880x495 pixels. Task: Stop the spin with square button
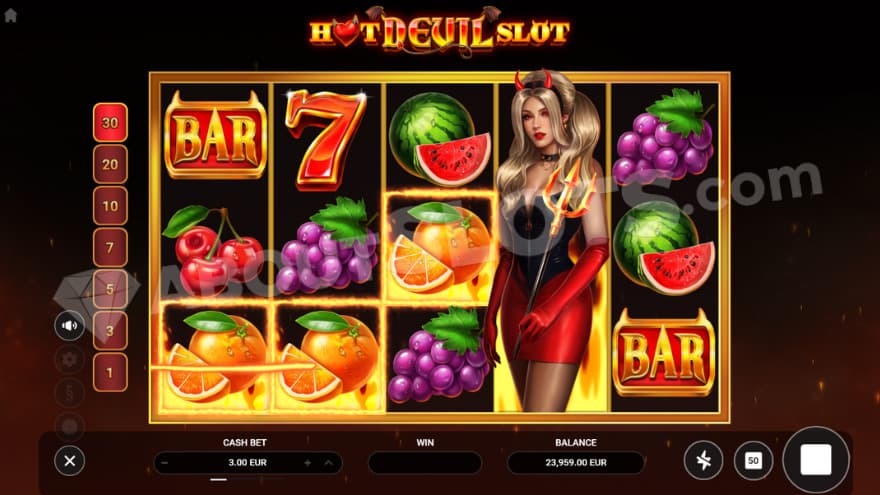816,460
